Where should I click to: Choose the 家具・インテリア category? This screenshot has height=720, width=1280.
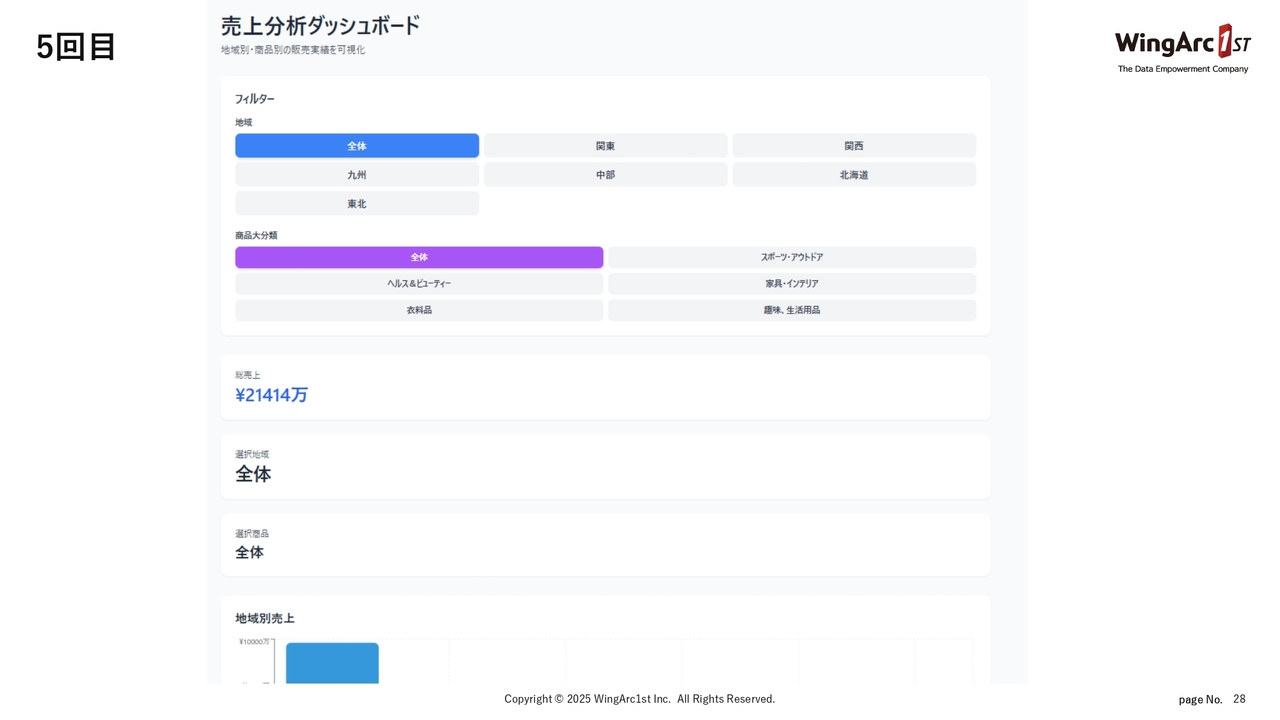[x=791, y=284]
